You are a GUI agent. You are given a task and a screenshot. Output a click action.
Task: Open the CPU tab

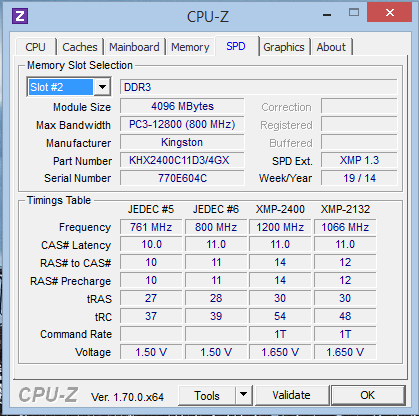click(36, 47)
